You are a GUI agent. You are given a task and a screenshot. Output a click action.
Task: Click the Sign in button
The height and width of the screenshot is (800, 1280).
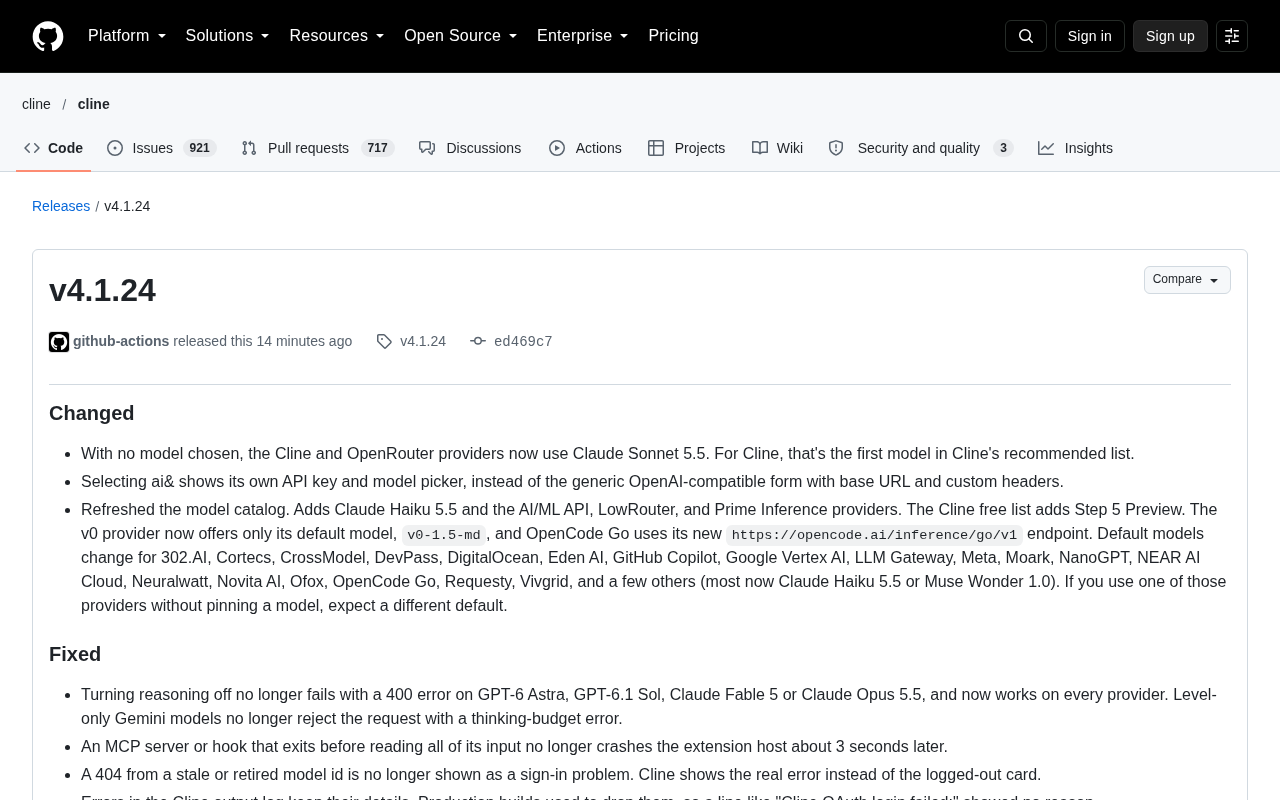(1090, 36)
